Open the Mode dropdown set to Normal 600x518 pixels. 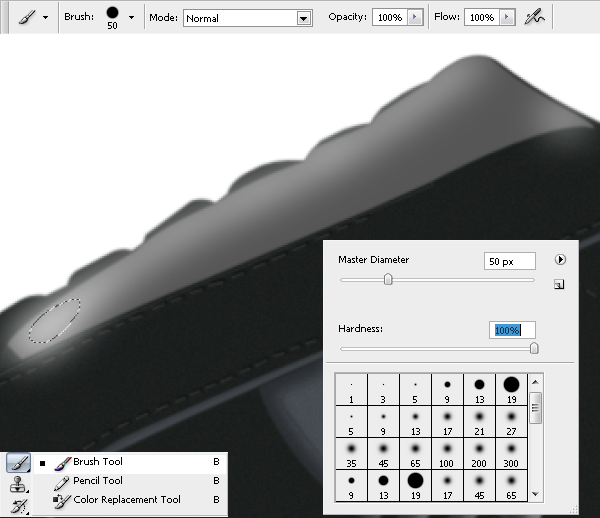(x=248, y=18)
